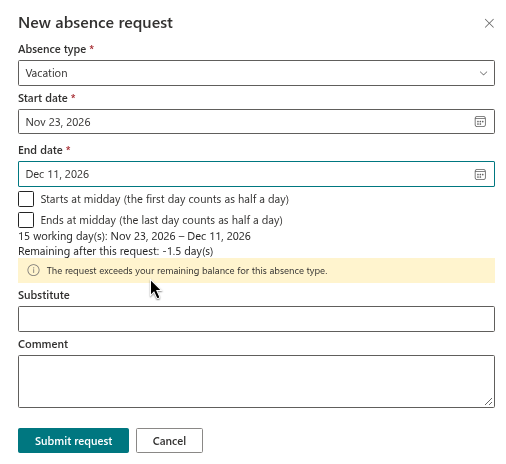Click 'Remaining after this request: -1.5 day(s)' text
Screen dimensions: 506x464
[x=116, y=251]
